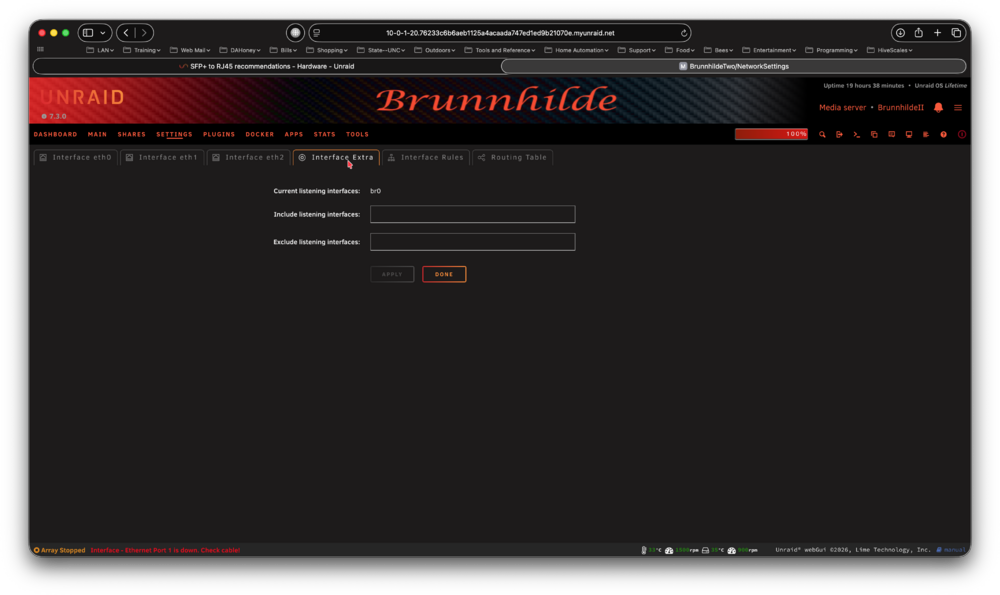Click the BrunnhildeII server name link
Screen dimensions: 1000x595
(901, 108)
